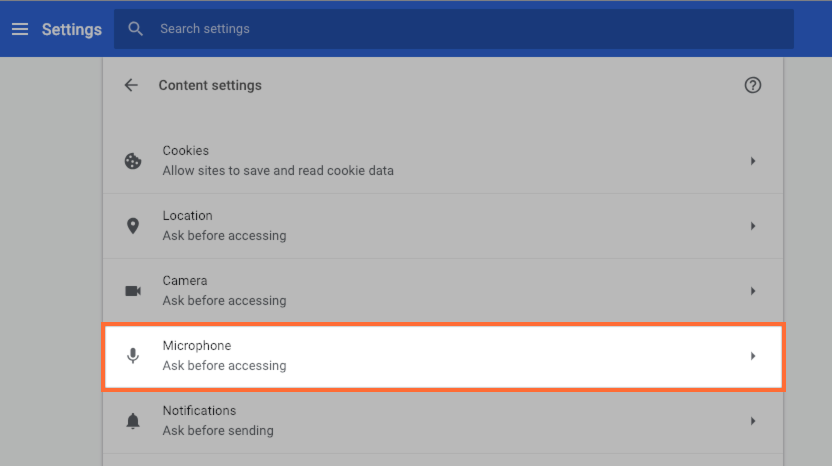
Task: Open the Camera settings label
Action: point(185,281)
